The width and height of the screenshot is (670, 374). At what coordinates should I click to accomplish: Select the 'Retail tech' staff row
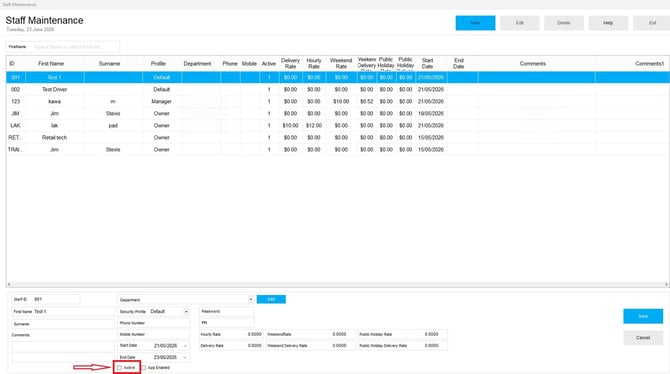[338, 137]
